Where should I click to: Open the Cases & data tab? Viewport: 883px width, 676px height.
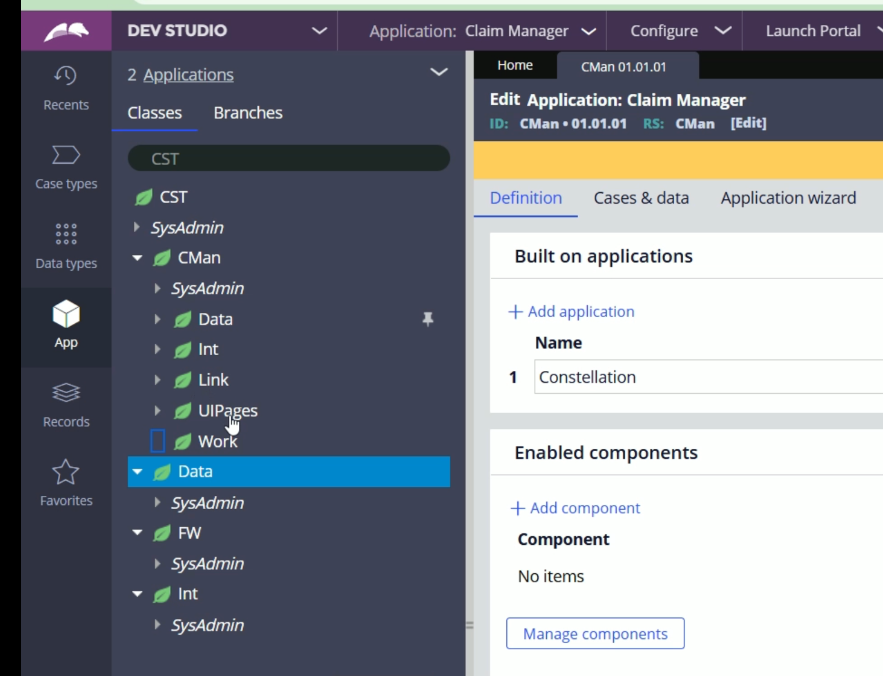point(641,198)
